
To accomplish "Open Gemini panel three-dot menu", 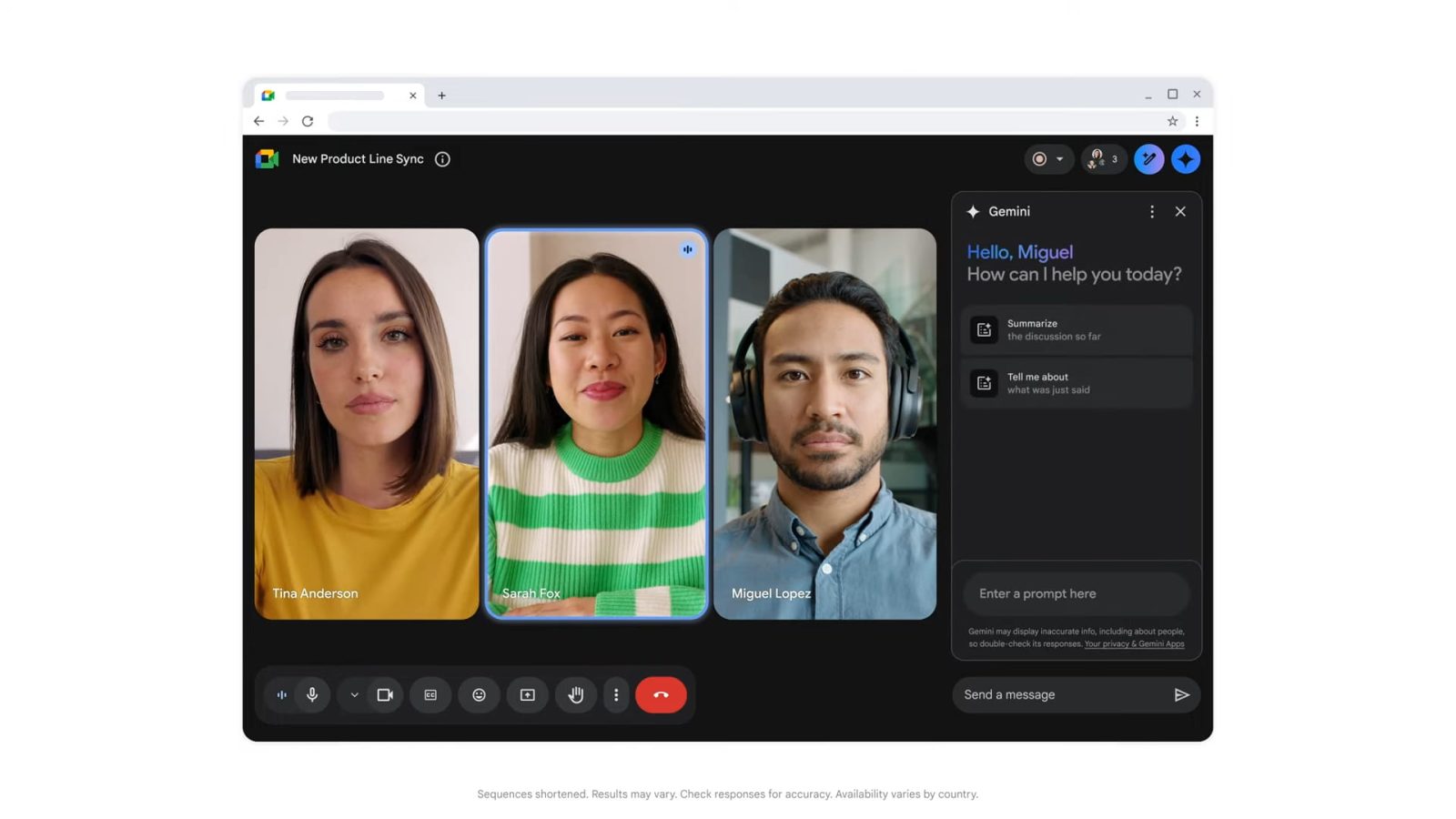I will (x=1152, y=212).
